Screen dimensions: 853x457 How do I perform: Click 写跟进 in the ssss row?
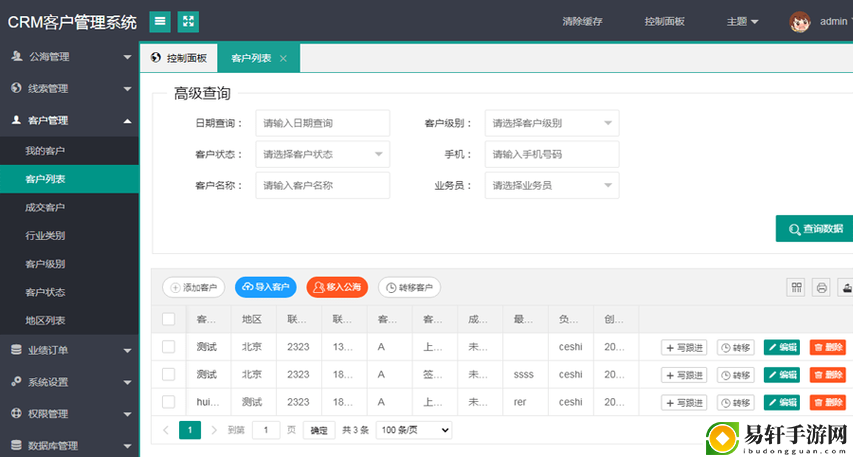(684, 375)
